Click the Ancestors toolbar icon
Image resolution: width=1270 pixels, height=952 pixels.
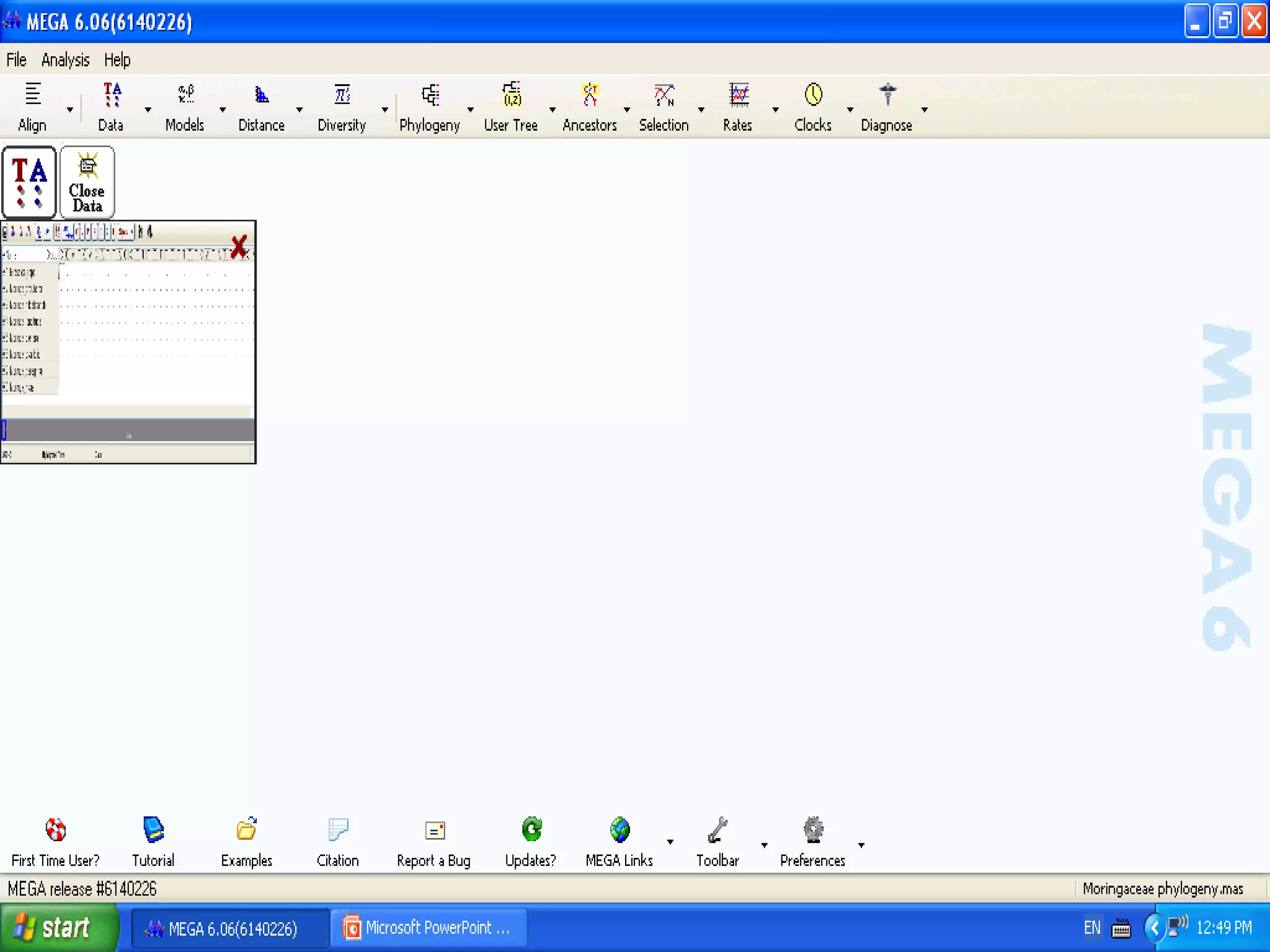[589, 95]
